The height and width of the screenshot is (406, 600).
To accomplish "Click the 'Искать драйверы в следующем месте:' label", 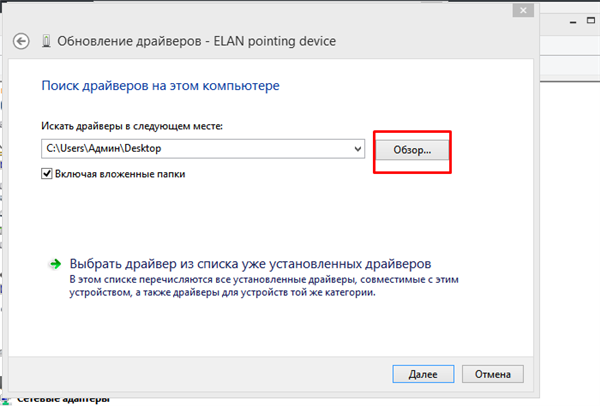I will click(132, 126).
